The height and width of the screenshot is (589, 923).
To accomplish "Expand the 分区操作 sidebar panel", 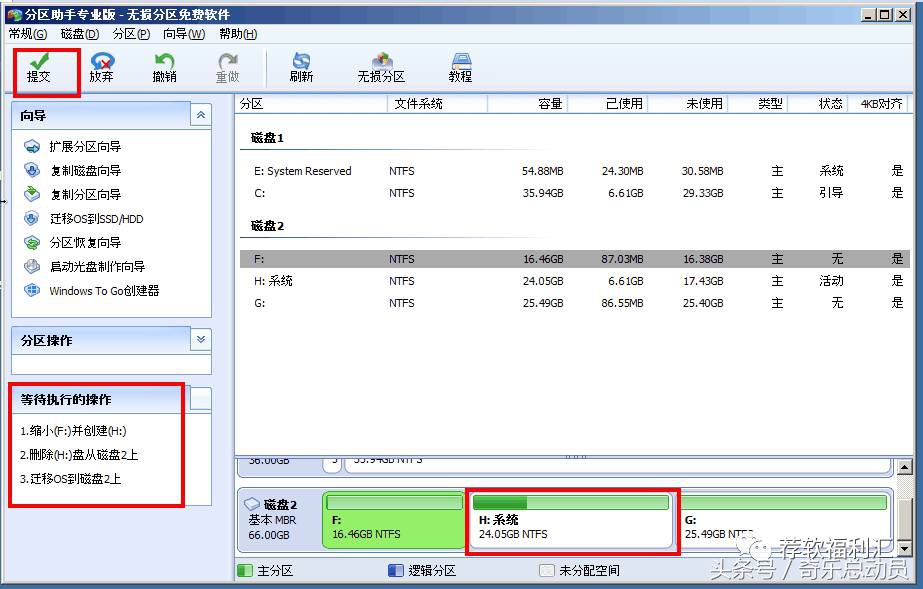I will 201,340.
